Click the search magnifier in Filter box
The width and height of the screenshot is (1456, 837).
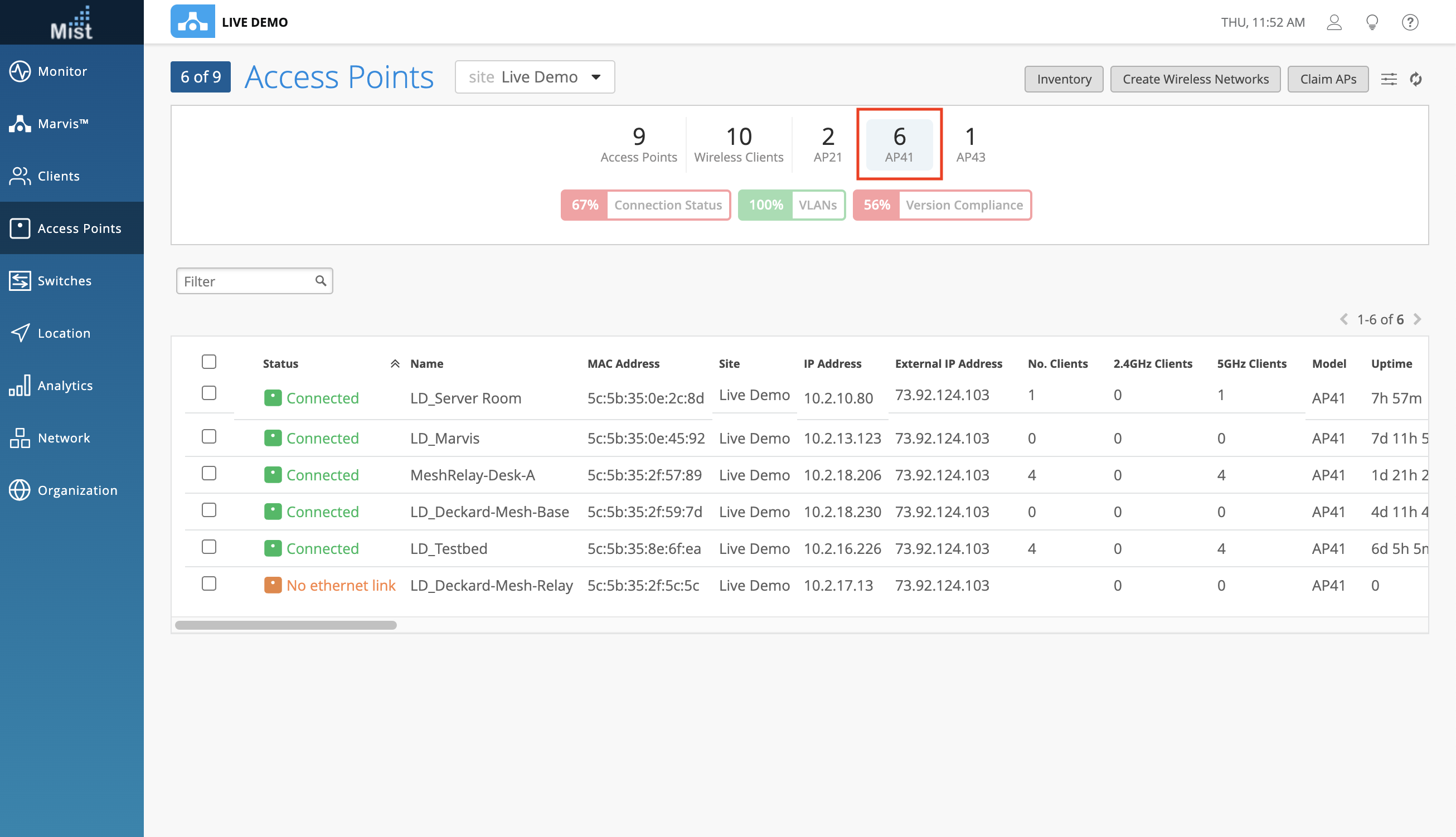coord(321,280)
